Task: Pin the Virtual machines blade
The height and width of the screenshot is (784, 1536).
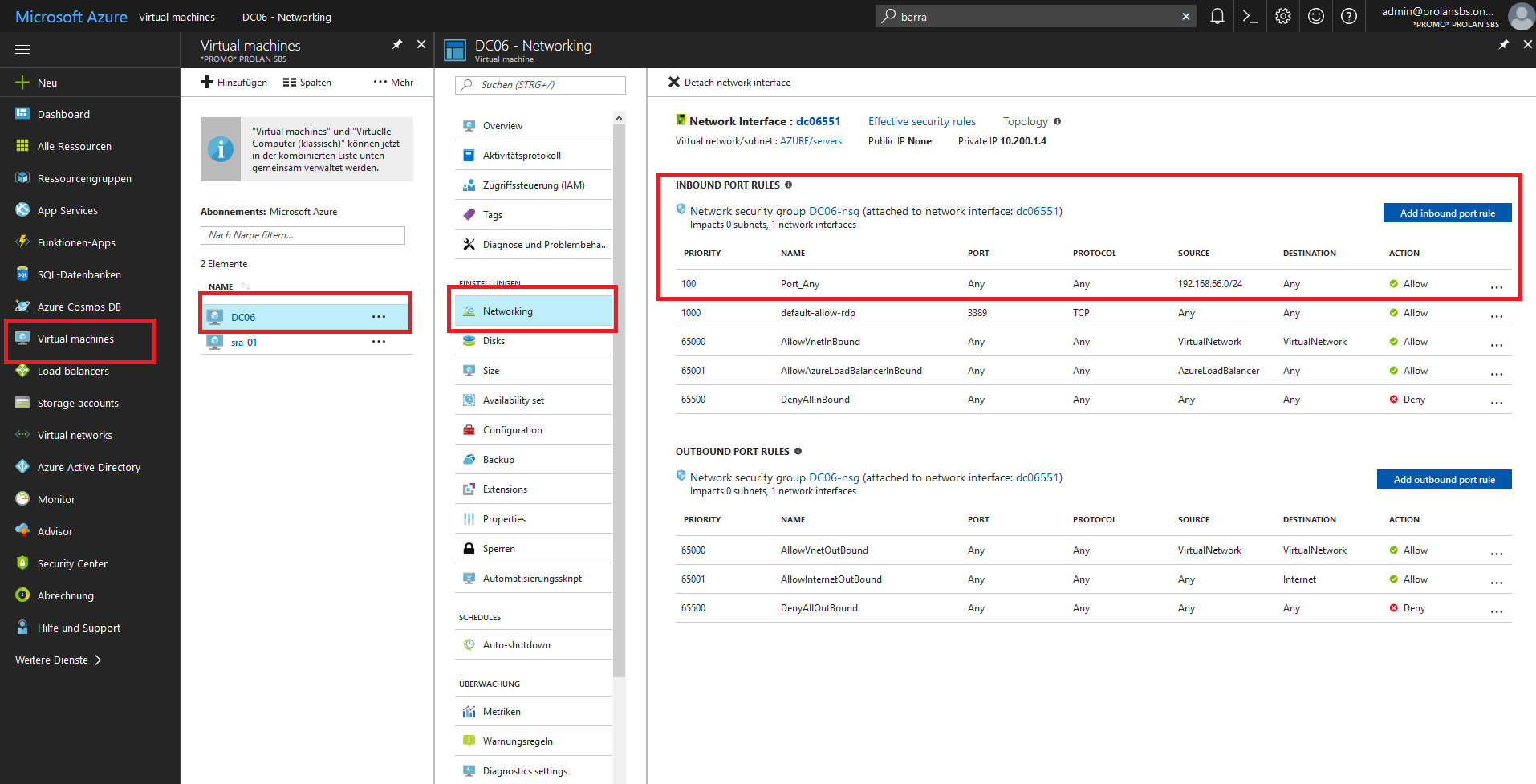Action: point(396,45)
